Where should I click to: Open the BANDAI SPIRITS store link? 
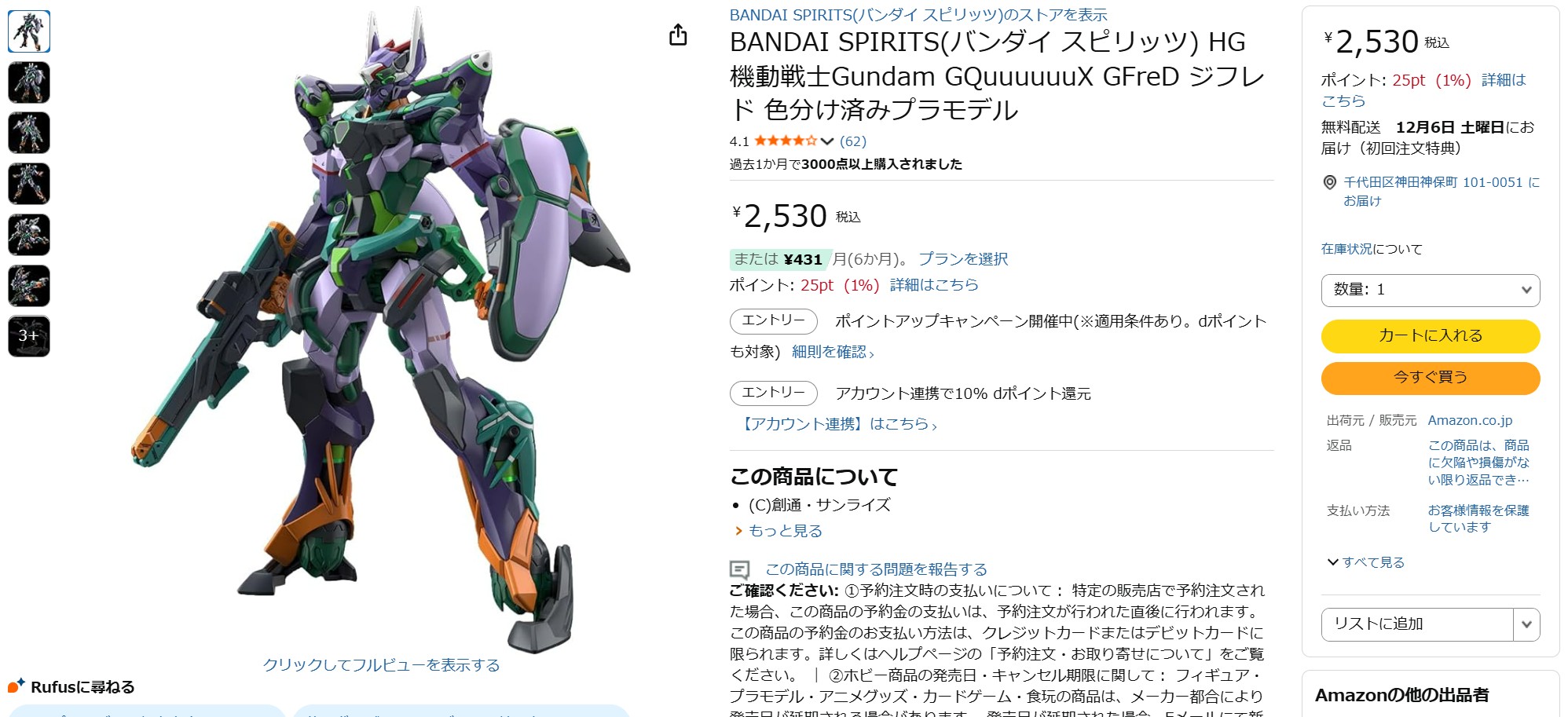point(918,15)
